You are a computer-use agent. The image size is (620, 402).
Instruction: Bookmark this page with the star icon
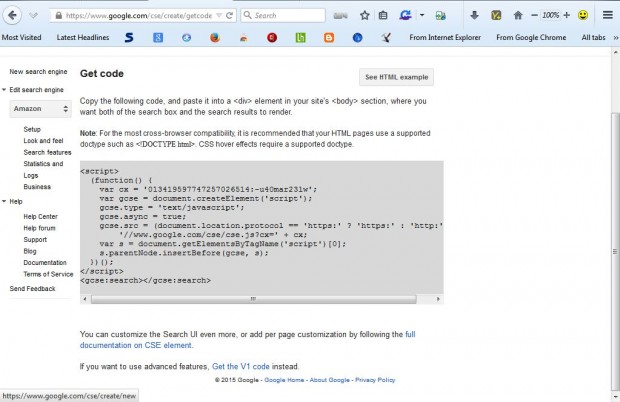click(x=365, y=15)
